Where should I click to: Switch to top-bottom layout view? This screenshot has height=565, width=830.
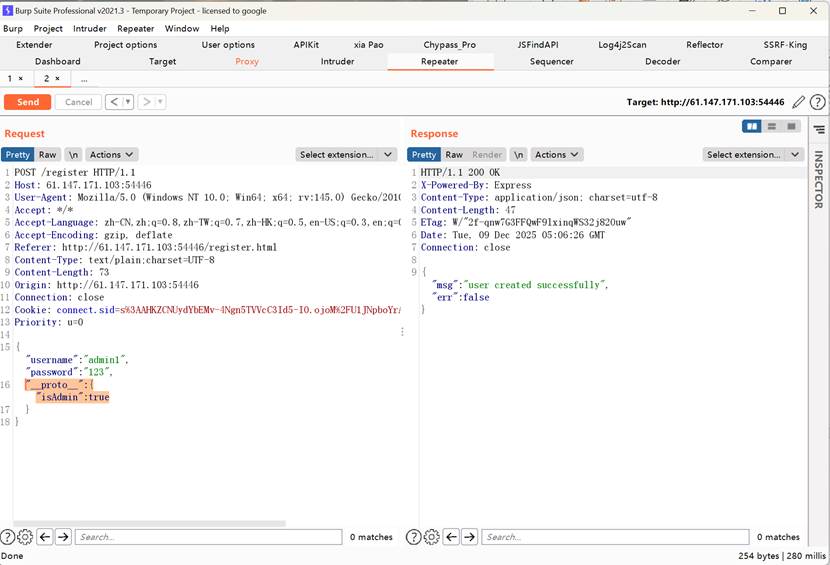[x=772, y=126]
